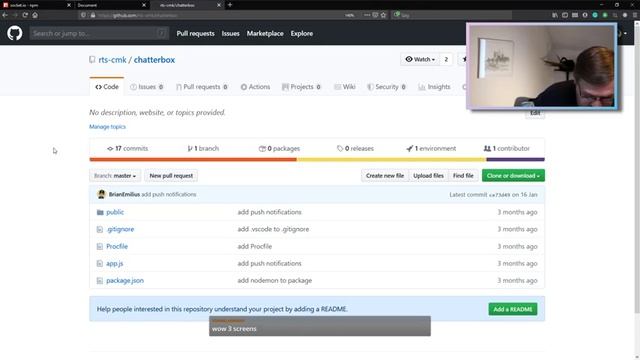Switch to the socket.io npm browser tab
This screenshot has width=640, height=360.
pyautogui.click(x=37, y=5)
